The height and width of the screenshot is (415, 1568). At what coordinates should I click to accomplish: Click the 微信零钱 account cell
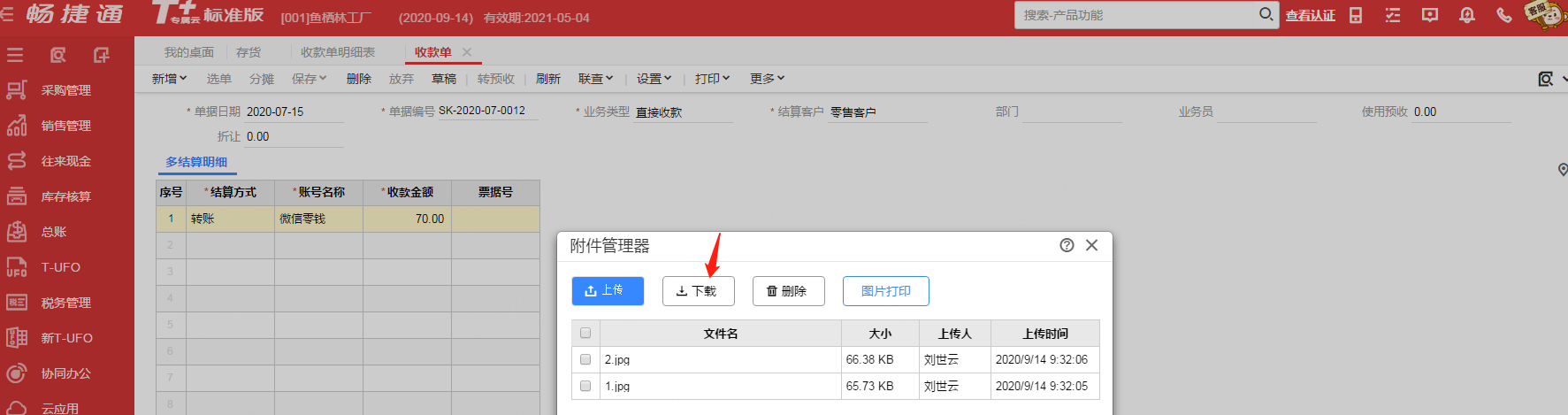[x=318, y=219]
